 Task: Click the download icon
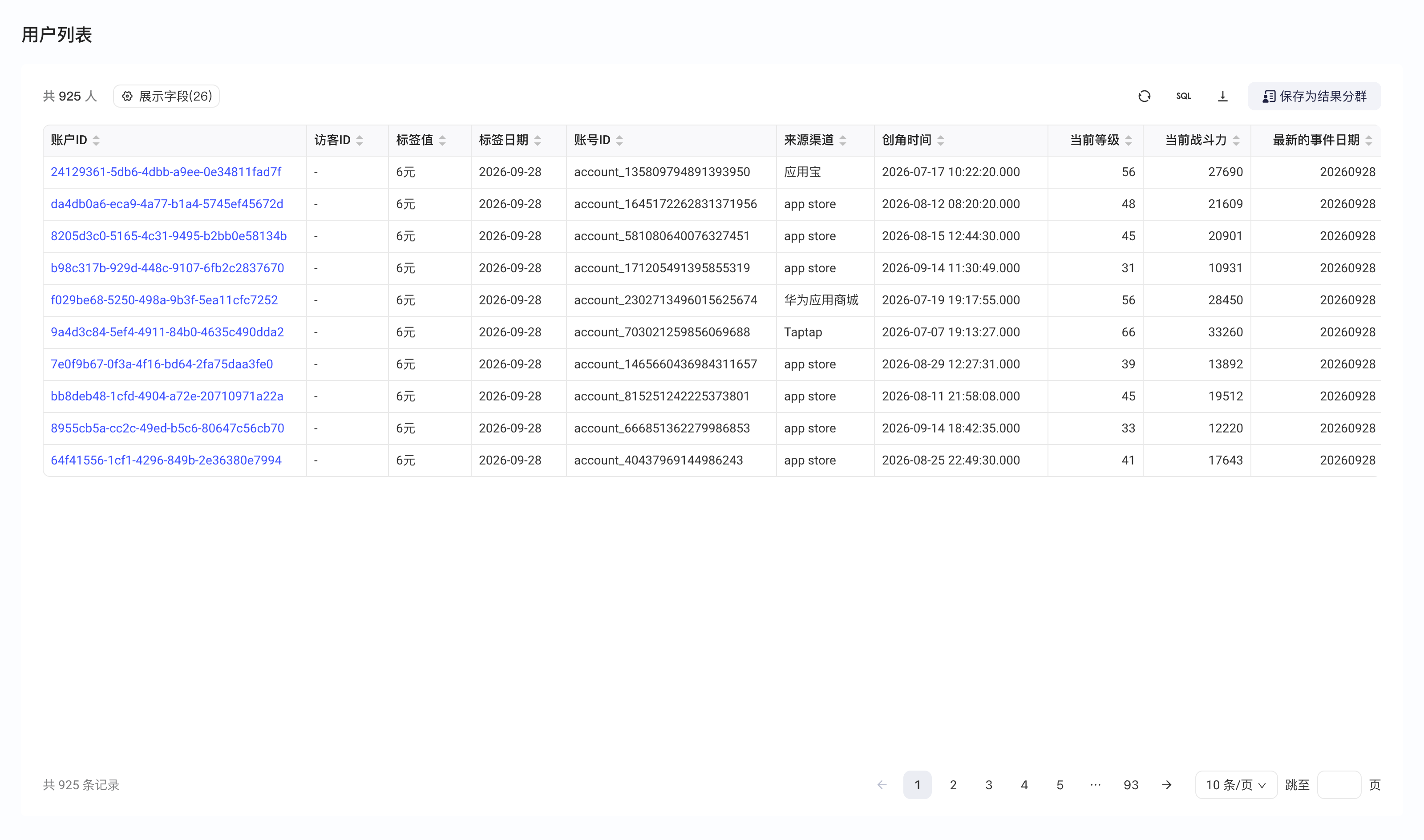coord(1222,96)
